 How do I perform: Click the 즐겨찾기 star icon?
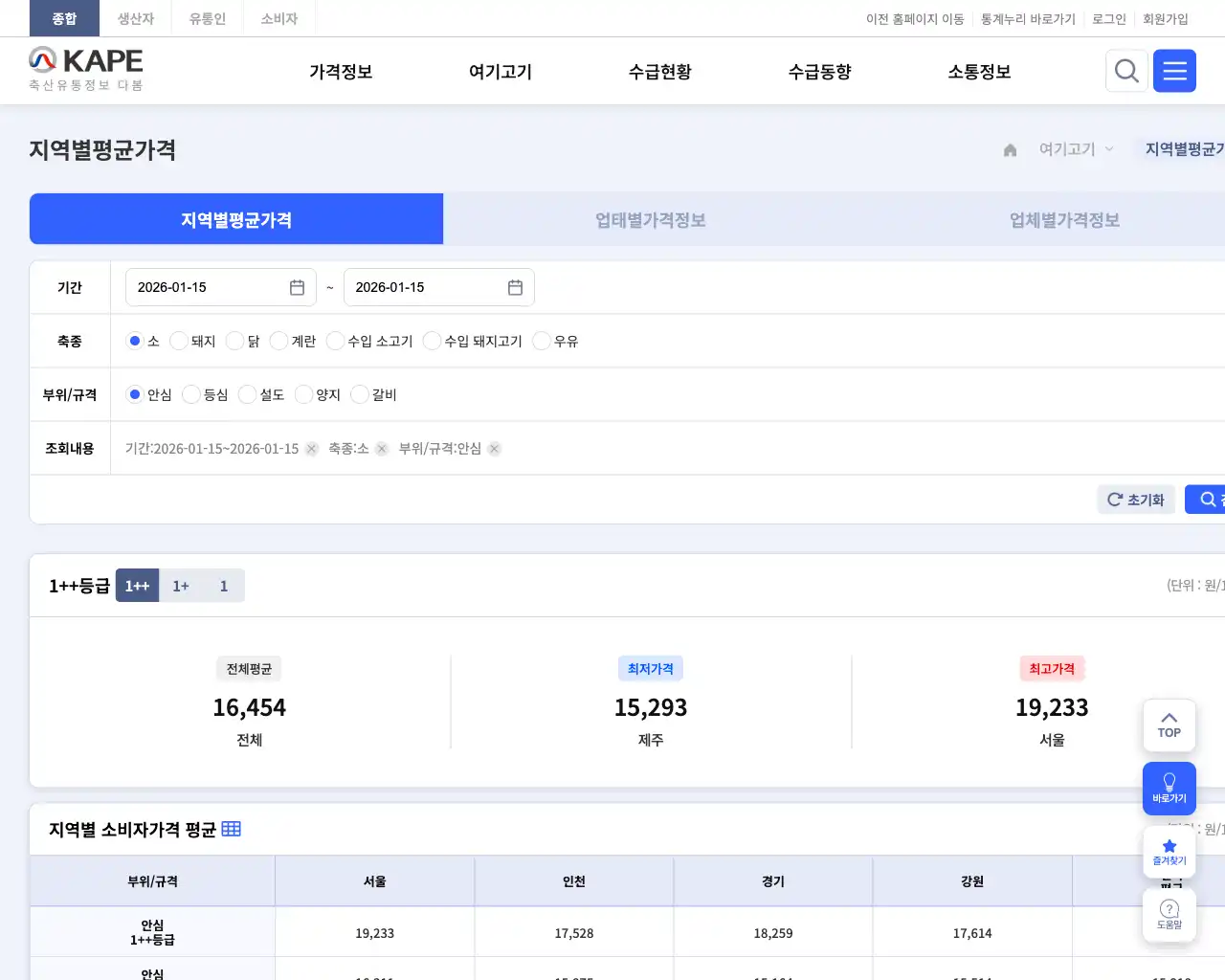1169,851
